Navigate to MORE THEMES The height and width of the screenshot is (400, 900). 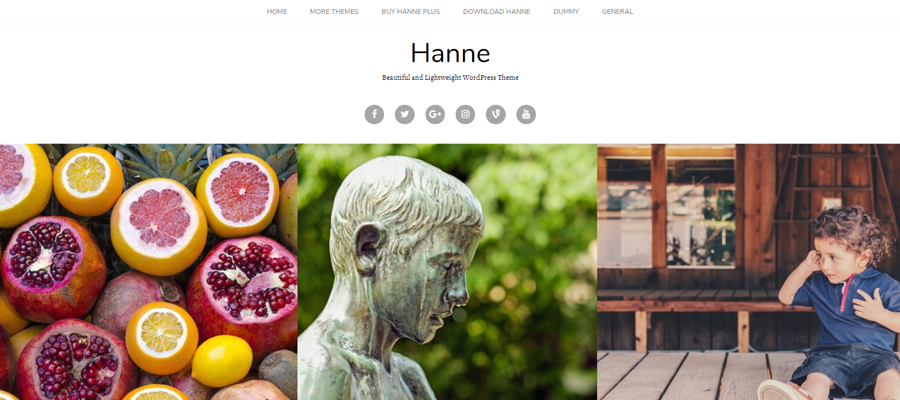point(334,11)
